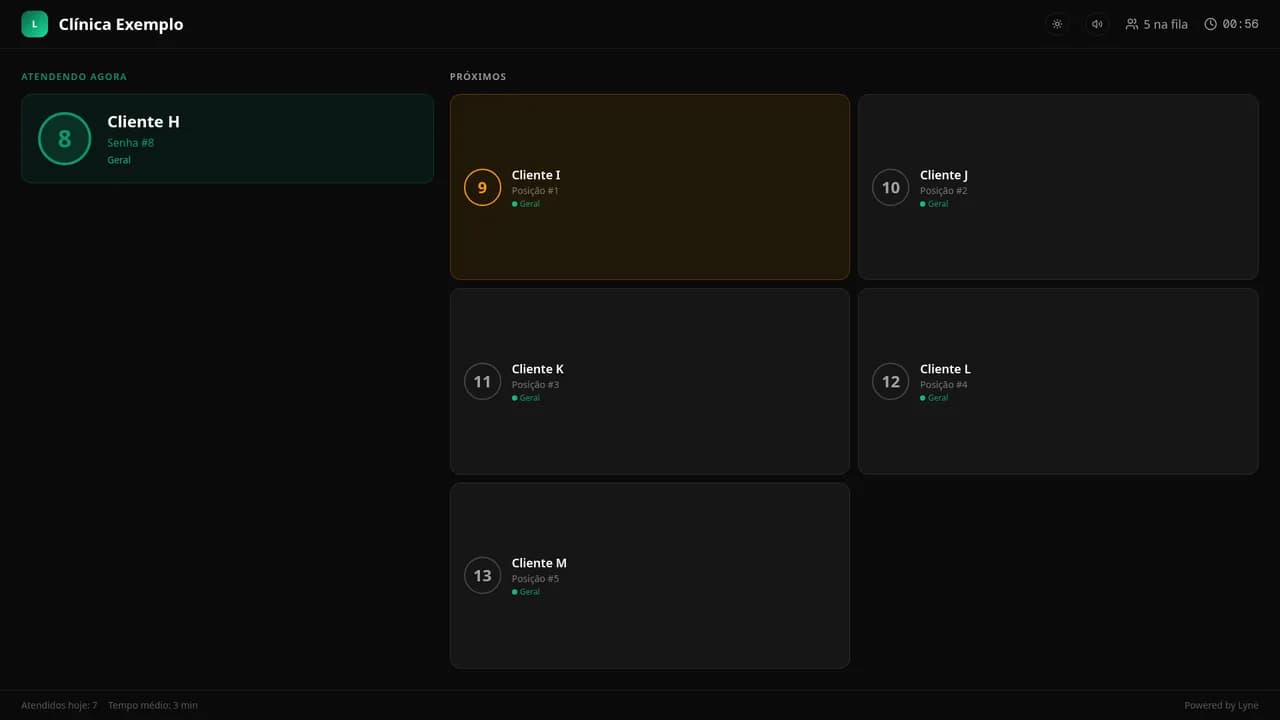Click the Geral tag under Posição #1
Viewport: 1280px width, 720px height.
pyautogui.click(x=526, y=204)
